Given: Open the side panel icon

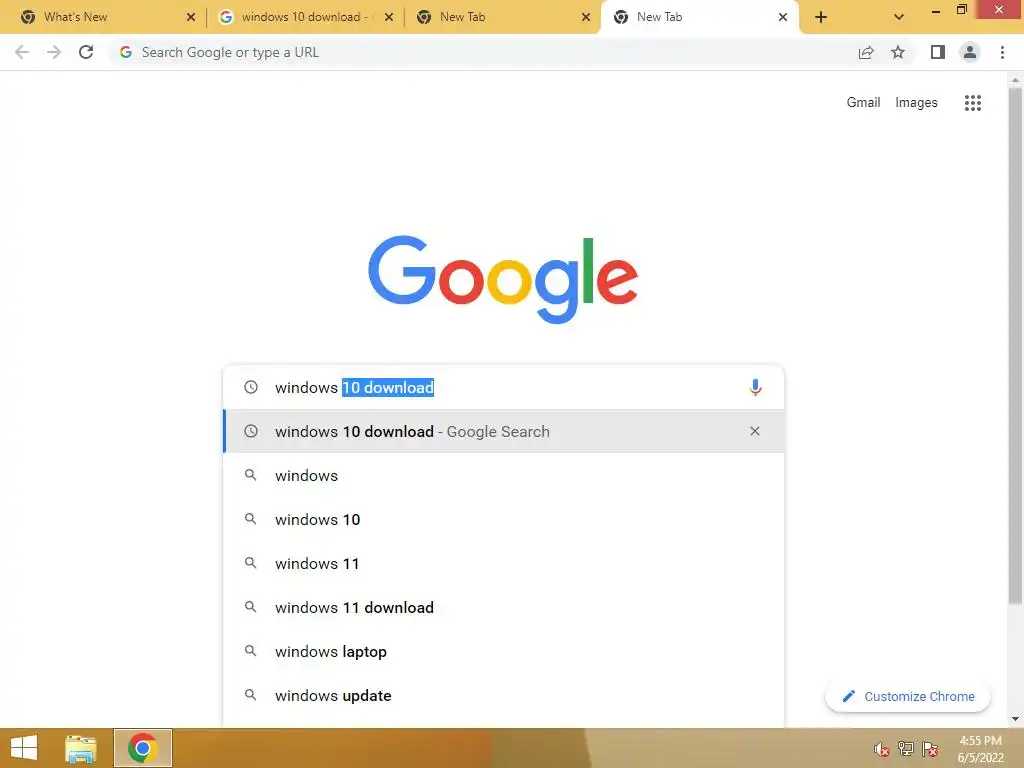Looking at the screenshot, I should [938, 52].
